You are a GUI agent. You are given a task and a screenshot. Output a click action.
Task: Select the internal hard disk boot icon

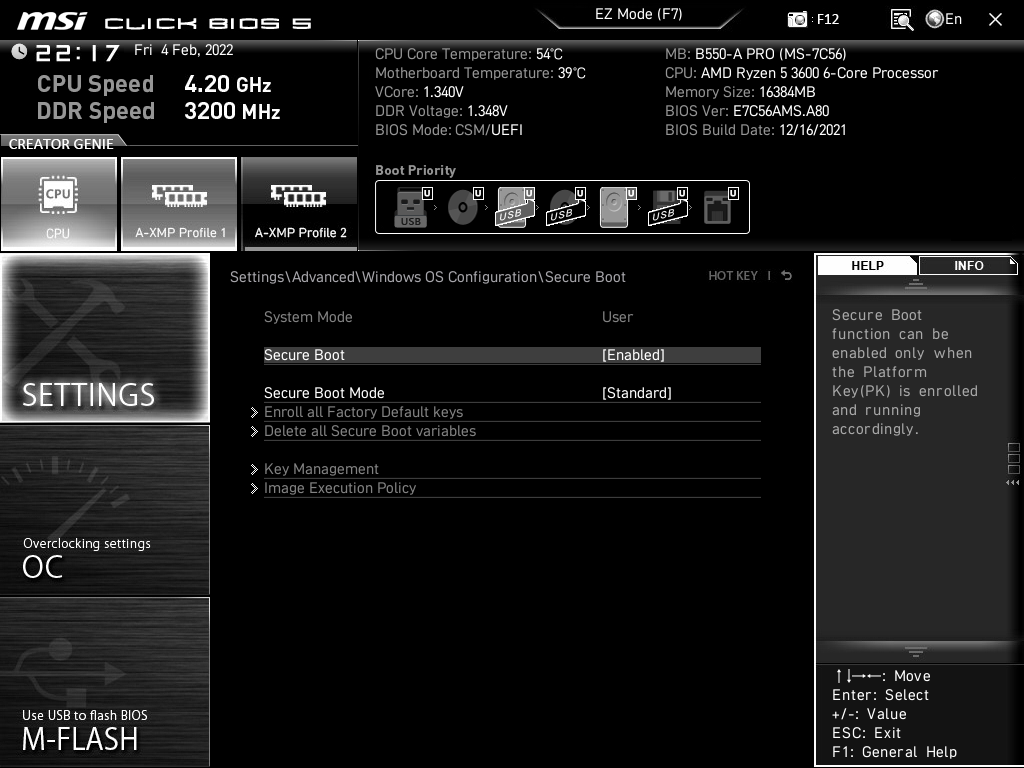pos(614,208)
